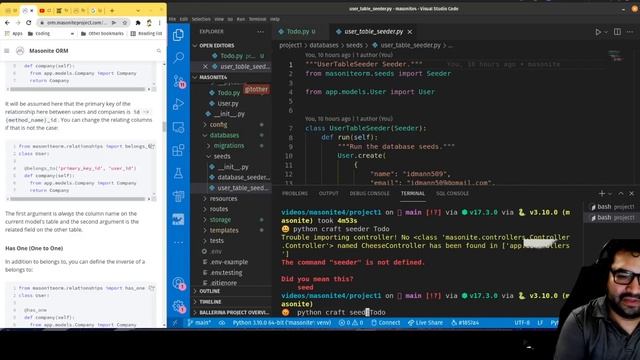Open remote window indicator in status bar

tap(175, 322)
